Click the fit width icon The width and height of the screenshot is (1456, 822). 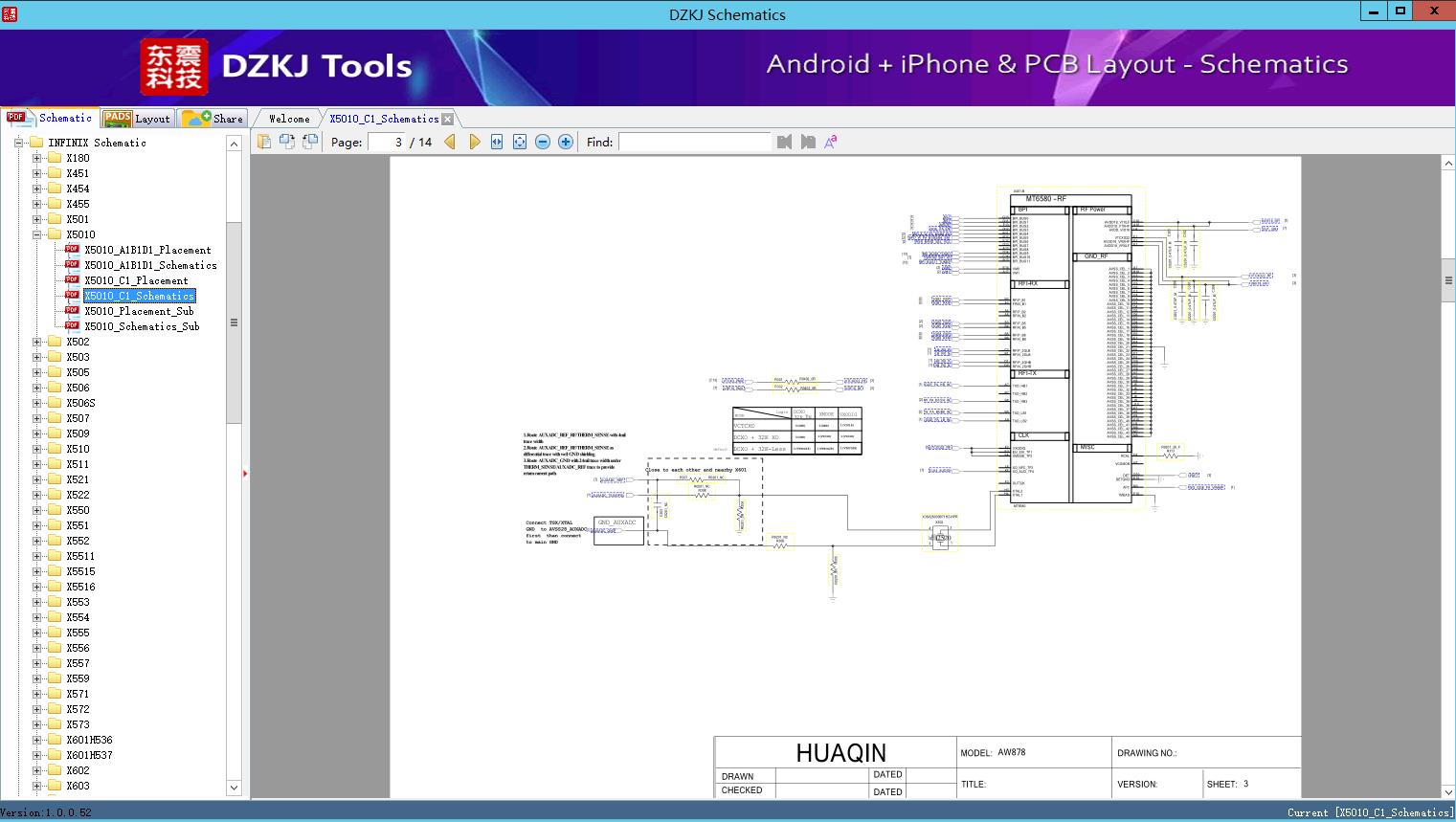[497, 142]
